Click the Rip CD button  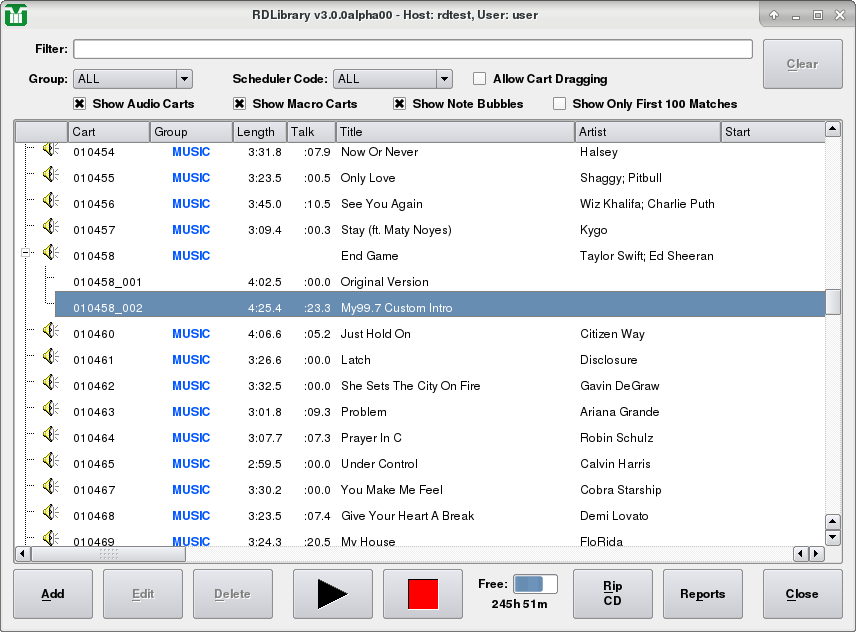[612, 594]
